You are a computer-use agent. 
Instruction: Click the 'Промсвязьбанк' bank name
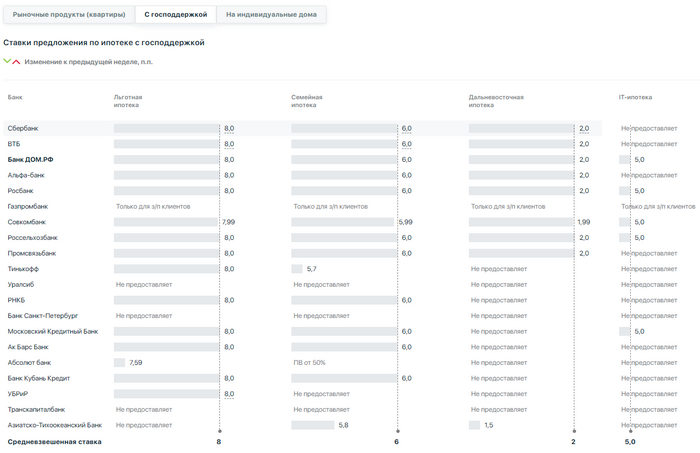click(32, 253)
